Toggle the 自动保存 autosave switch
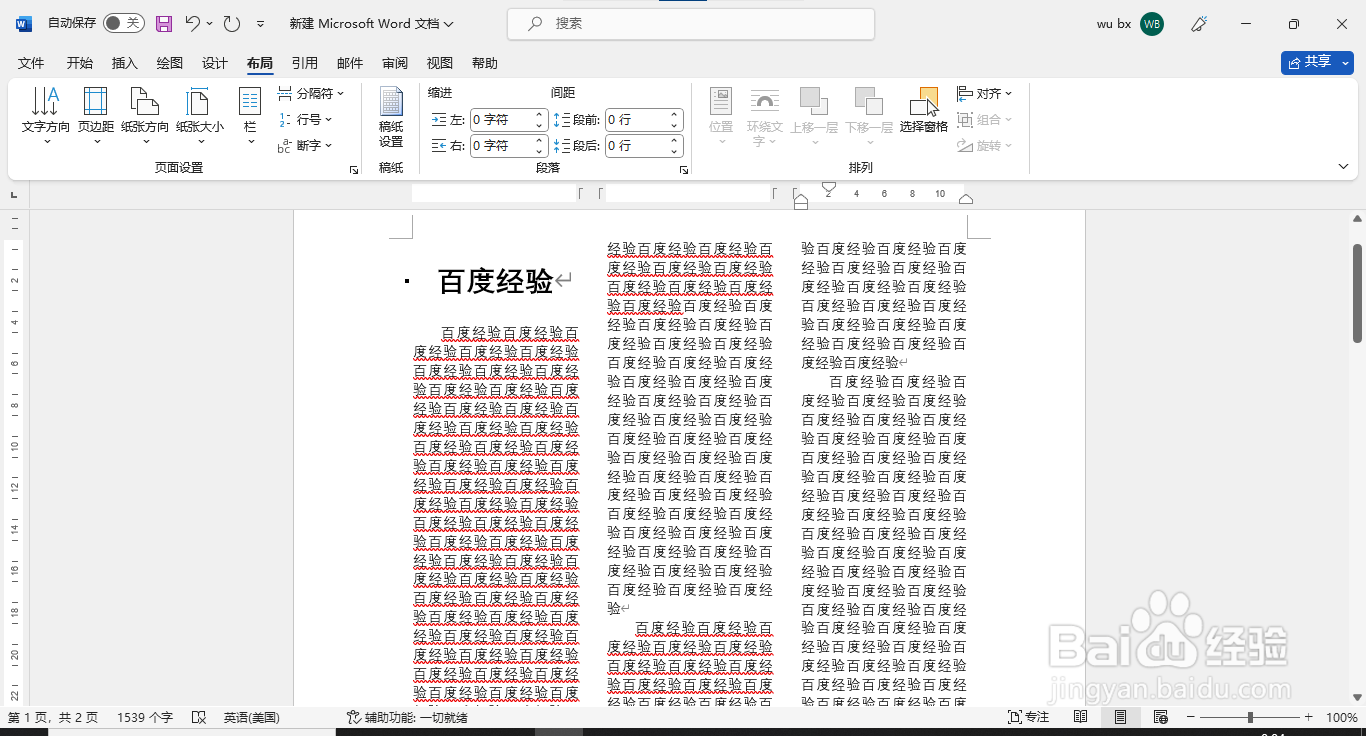The height and width of the screenshot is (736, 1366). click(x=123, y=23)
